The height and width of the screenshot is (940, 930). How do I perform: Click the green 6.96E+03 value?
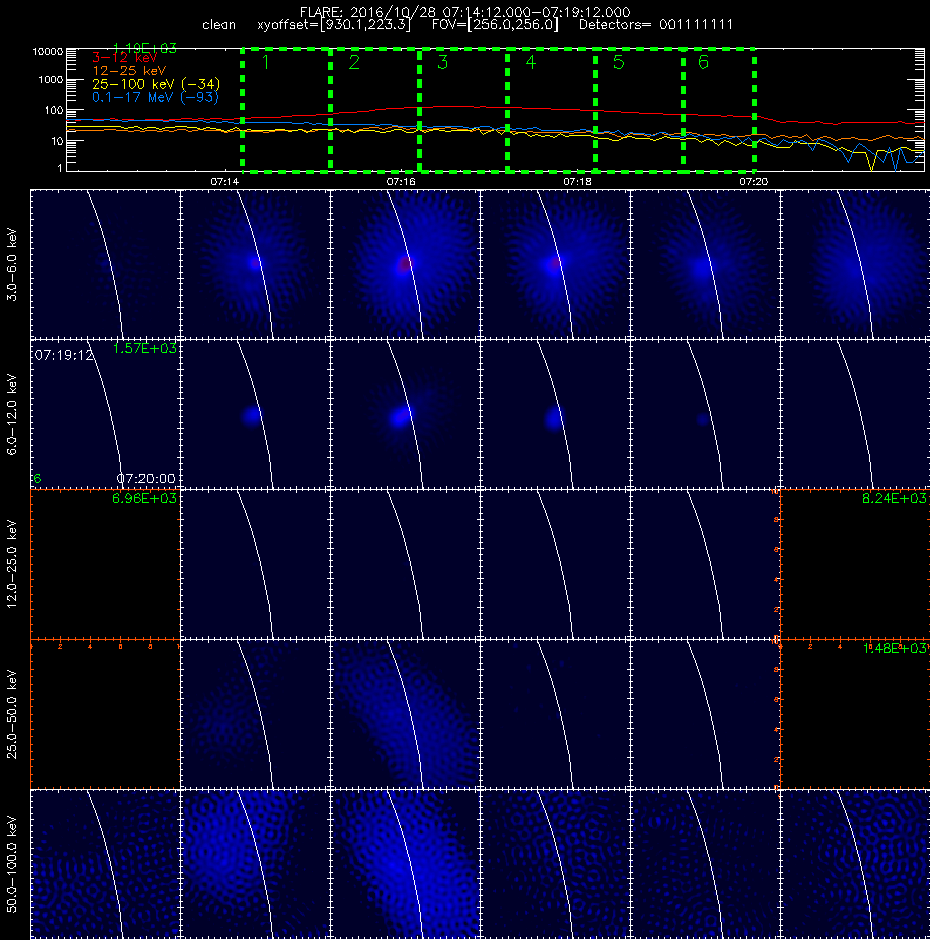pos(145,498)
